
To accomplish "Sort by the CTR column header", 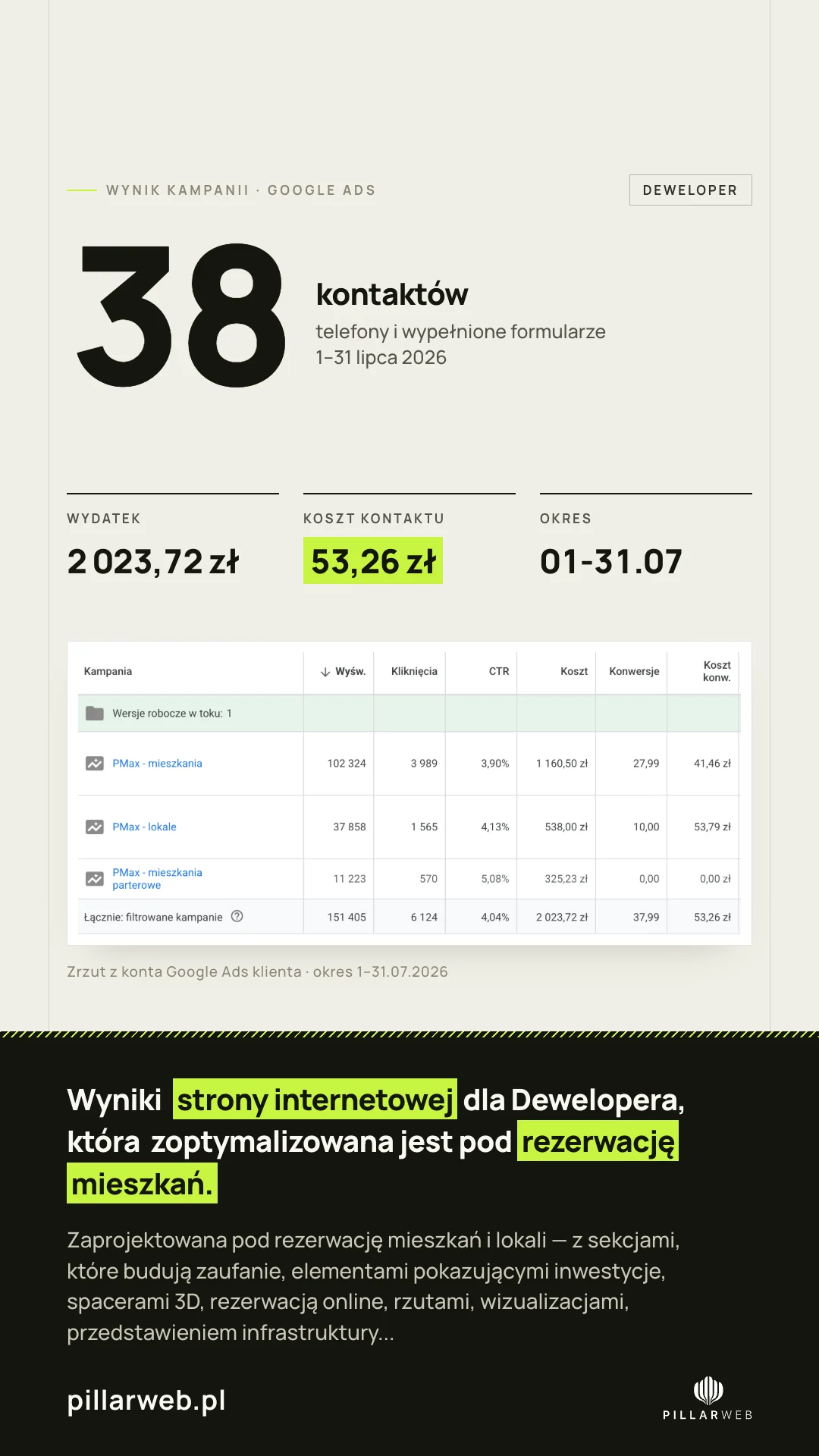I will pos(499,671).
